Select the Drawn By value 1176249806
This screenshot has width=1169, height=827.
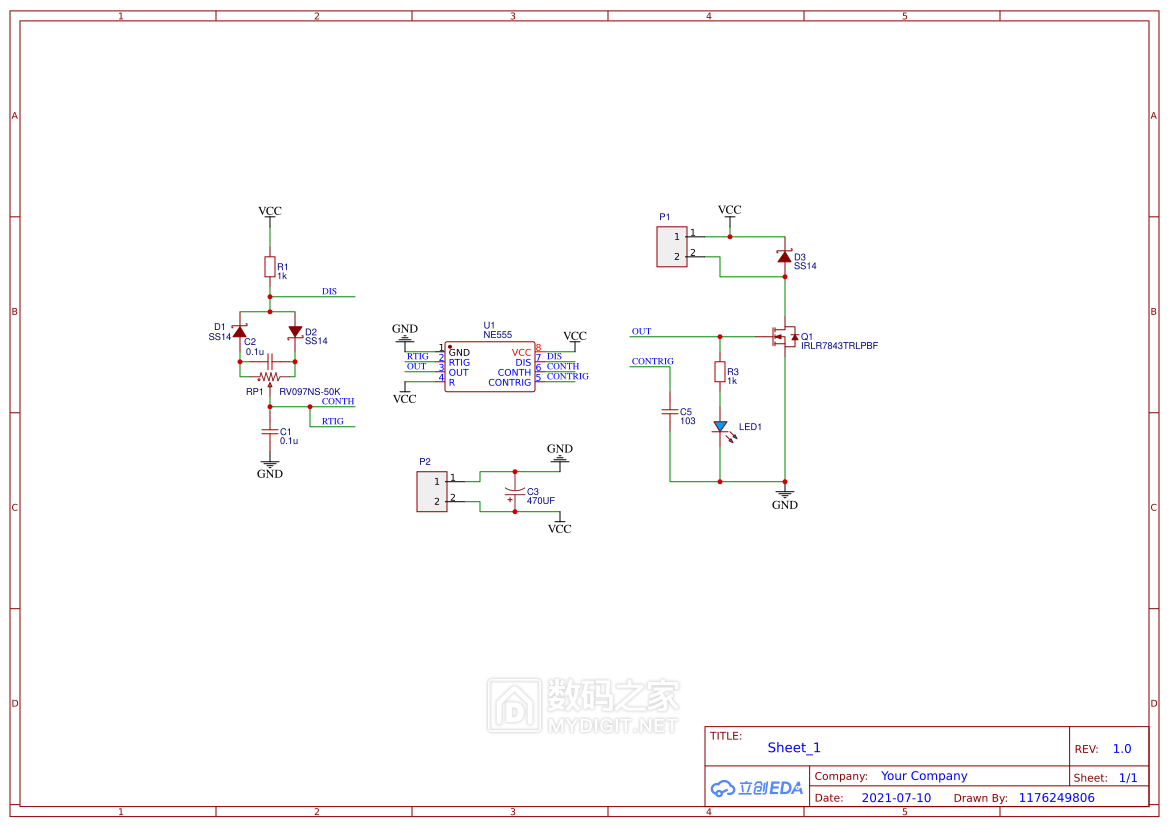point(1056,798)
